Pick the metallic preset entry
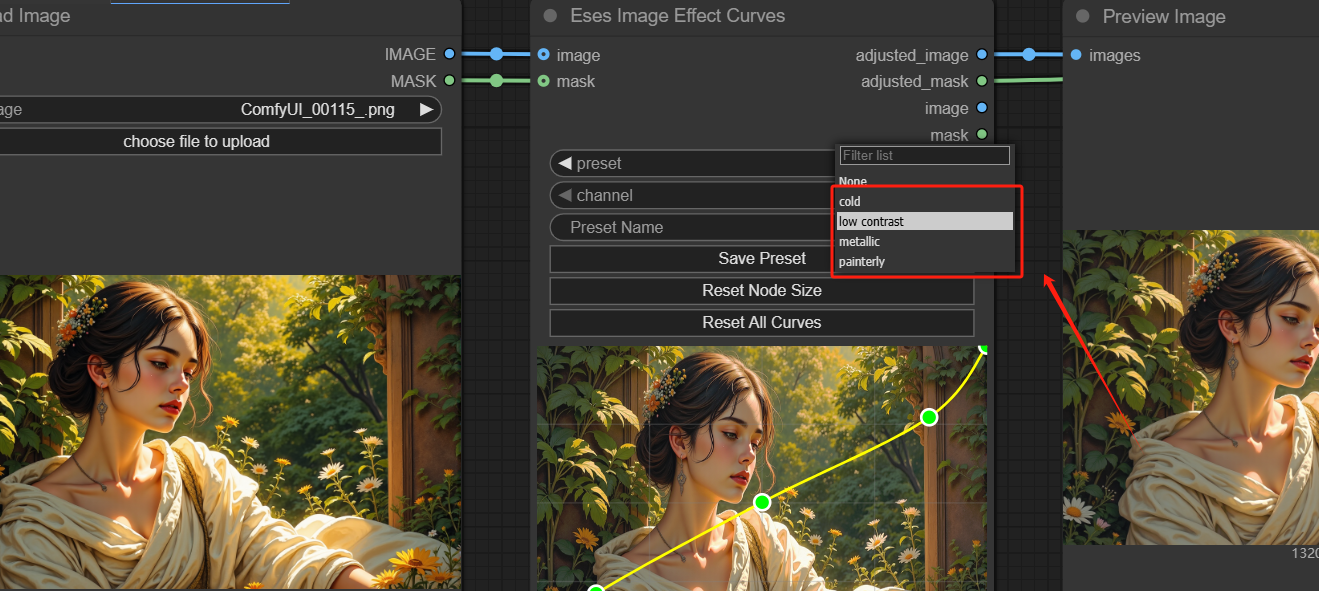 925,241
